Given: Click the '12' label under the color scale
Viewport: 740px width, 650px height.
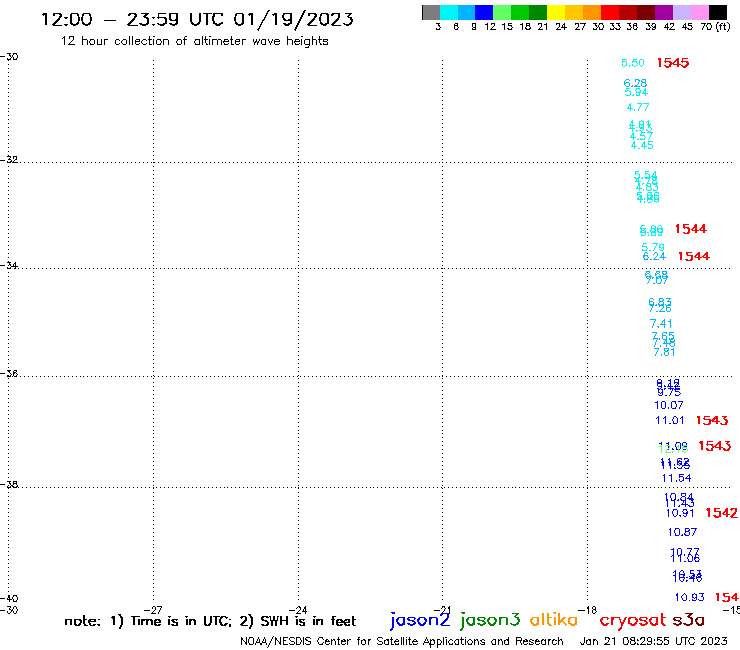Looking at the screenshot, I should pos(490,26).
